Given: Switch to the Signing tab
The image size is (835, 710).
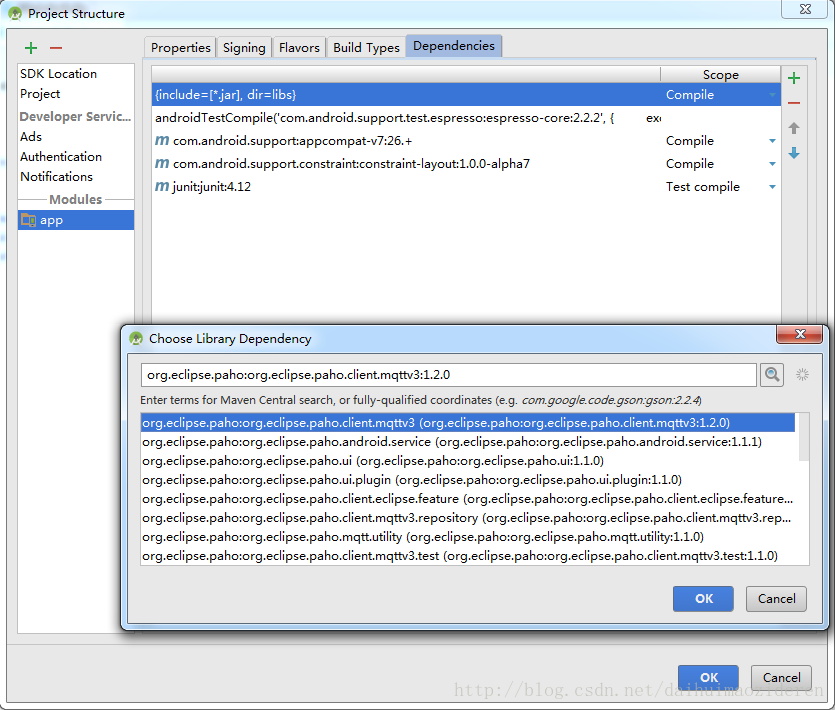Looking at the screenshot, I should point(244,47).
